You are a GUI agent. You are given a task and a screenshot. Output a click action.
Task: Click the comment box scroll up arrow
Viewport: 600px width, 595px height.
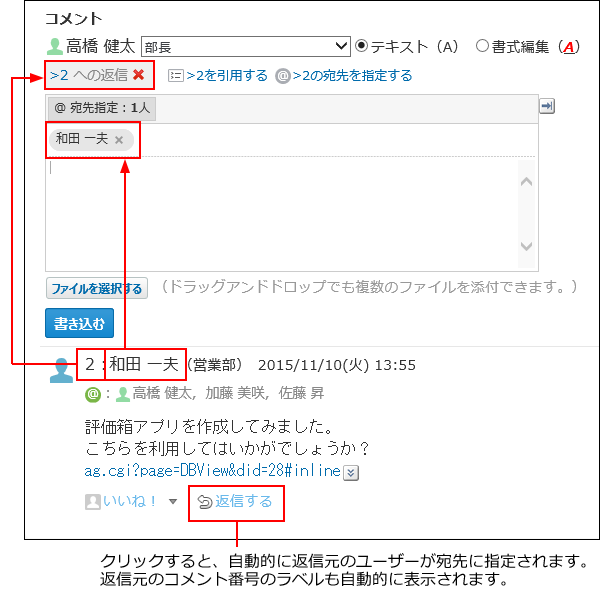tap(527, 181)
